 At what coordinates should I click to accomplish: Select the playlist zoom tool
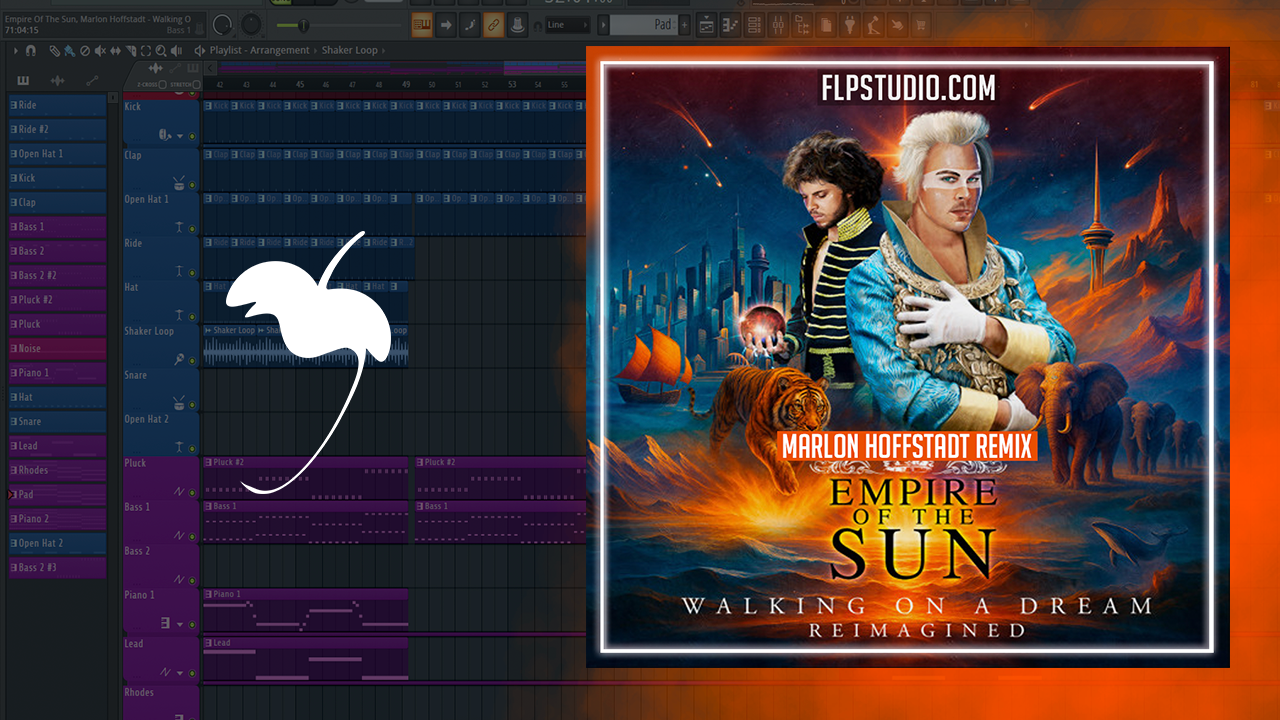pyautogui.click(x=161, y=50)
